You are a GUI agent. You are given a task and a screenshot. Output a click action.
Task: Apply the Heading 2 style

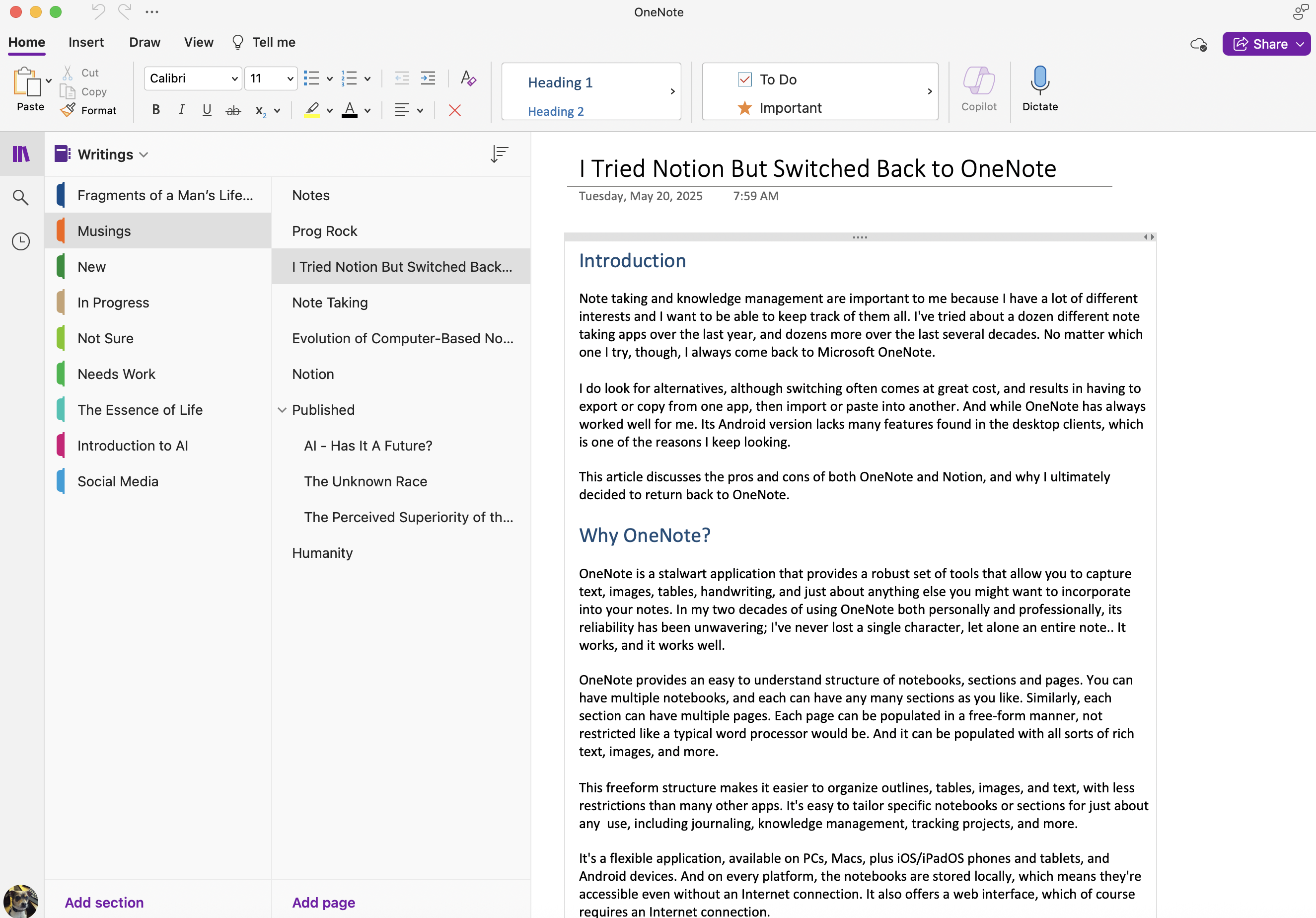[x=555, y=111]
